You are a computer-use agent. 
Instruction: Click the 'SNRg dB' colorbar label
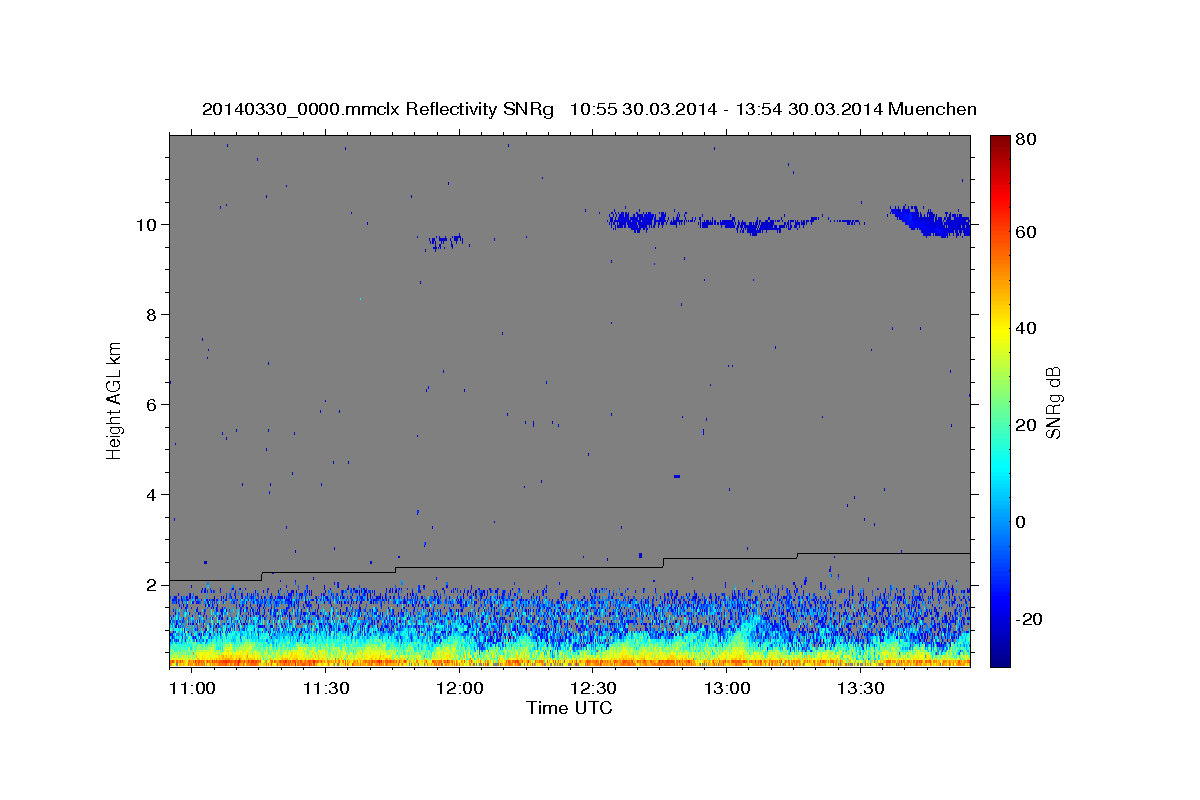pyautogui.click(x=1053, y=402)
